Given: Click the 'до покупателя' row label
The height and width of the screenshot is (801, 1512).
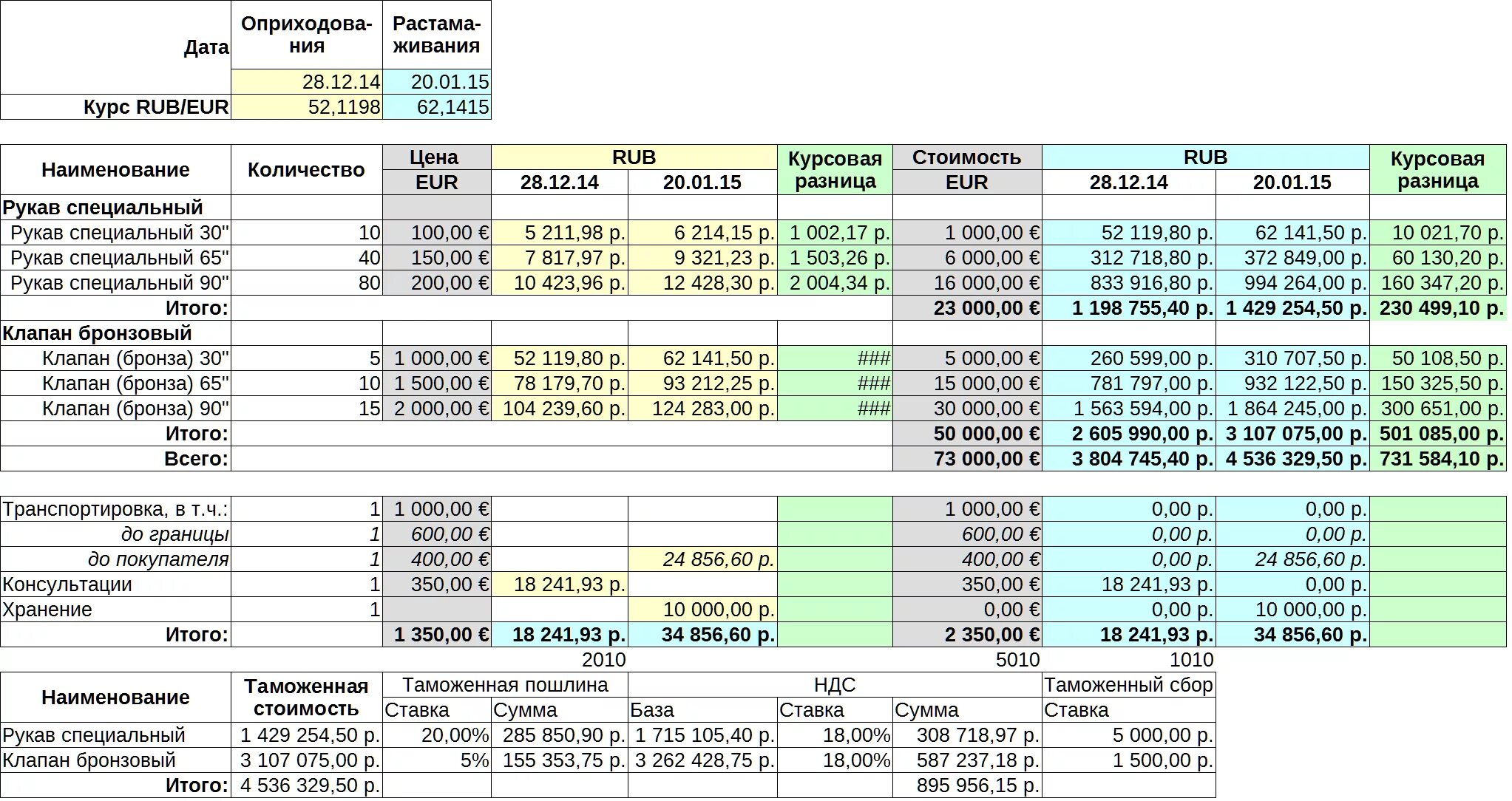Looking at the screenshot, I should 116,559.
